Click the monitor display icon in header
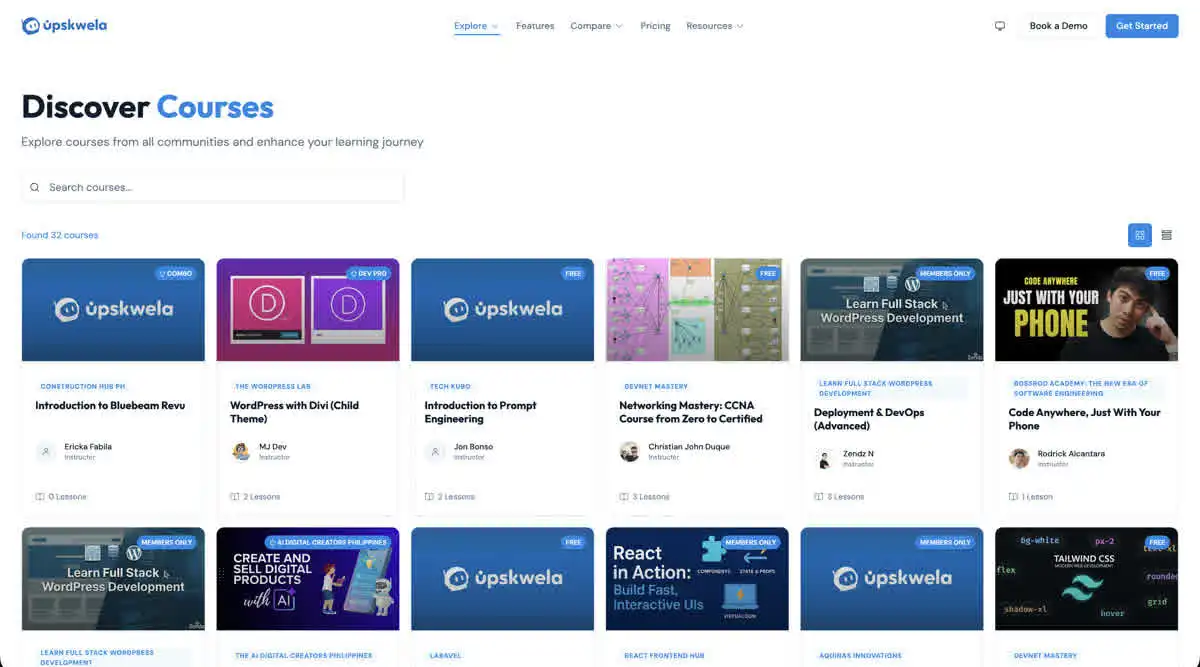Viewport: 1200px width, 667px height. (x=999, y=26)
